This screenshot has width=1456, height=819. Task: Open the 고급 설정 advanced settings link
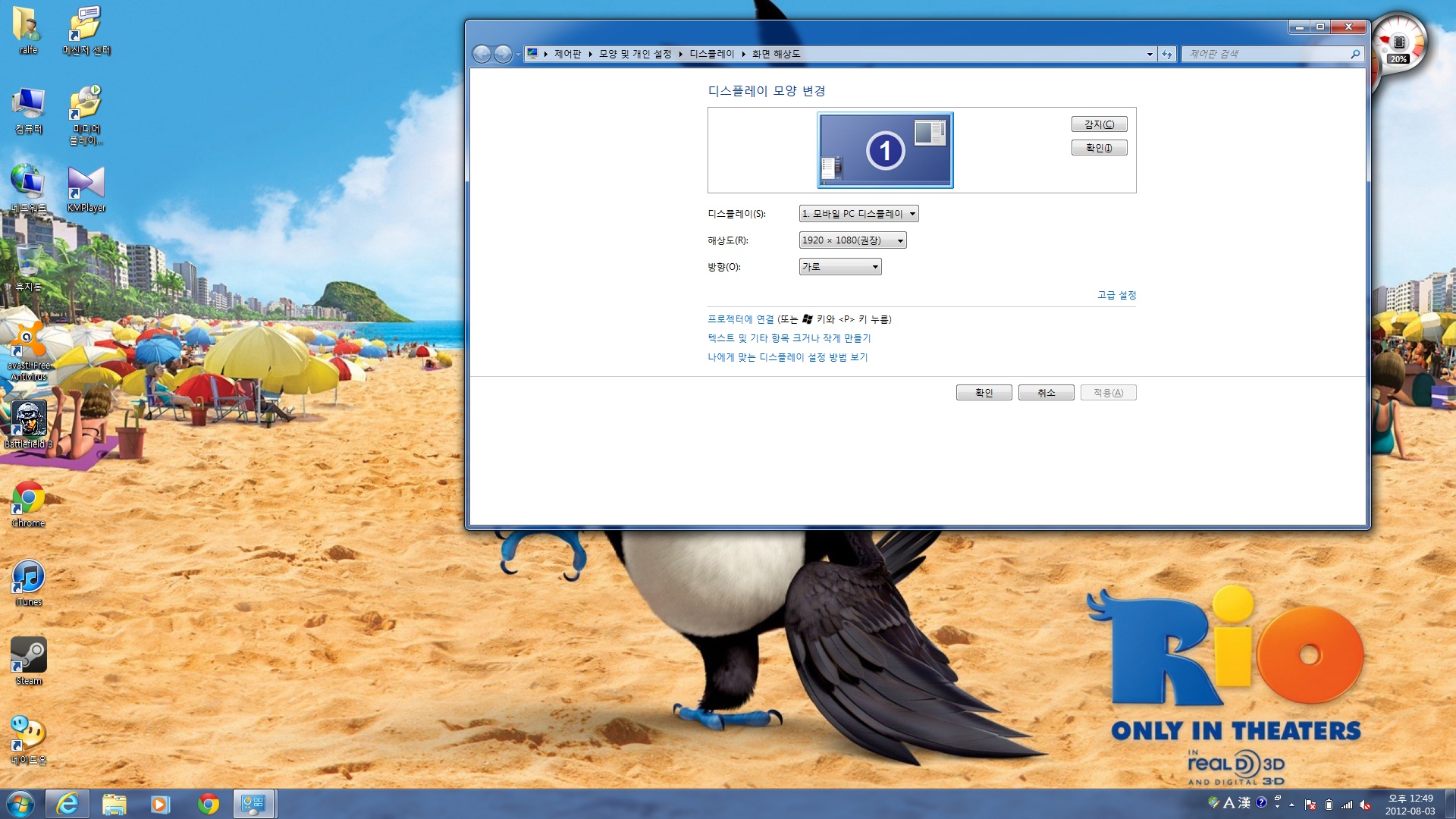tap(1116, 295)
